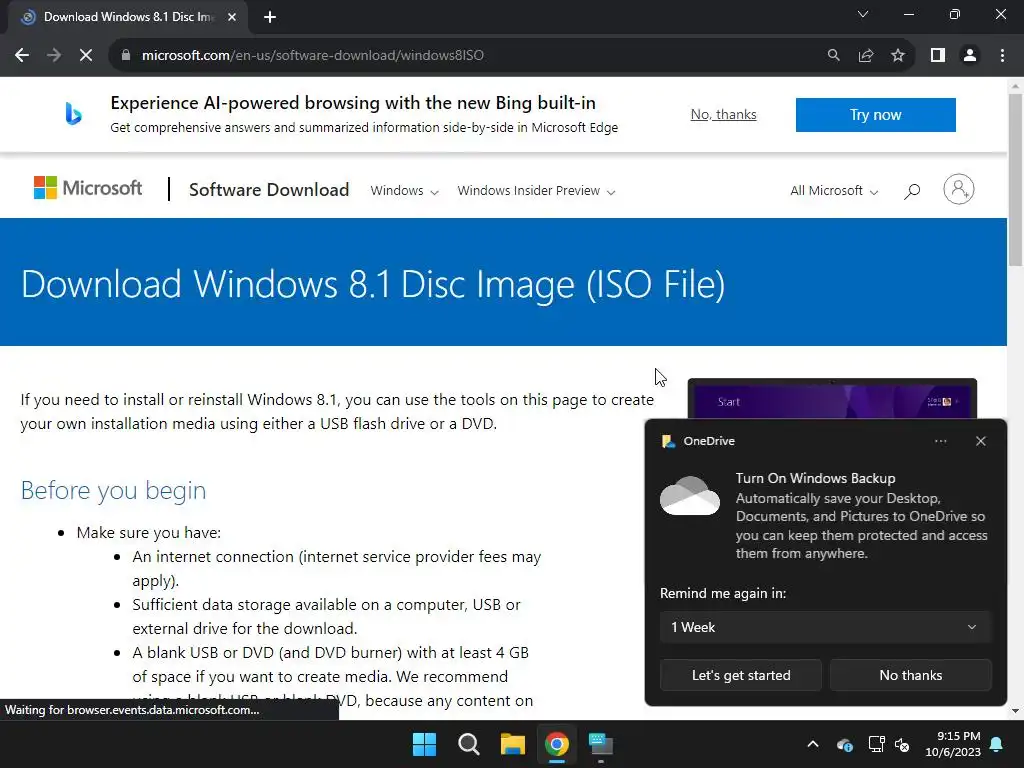The width and height of the screenshot is (1024, 768).
Task: Click the site search magnifier icon
Action: [x=912, y=191]
